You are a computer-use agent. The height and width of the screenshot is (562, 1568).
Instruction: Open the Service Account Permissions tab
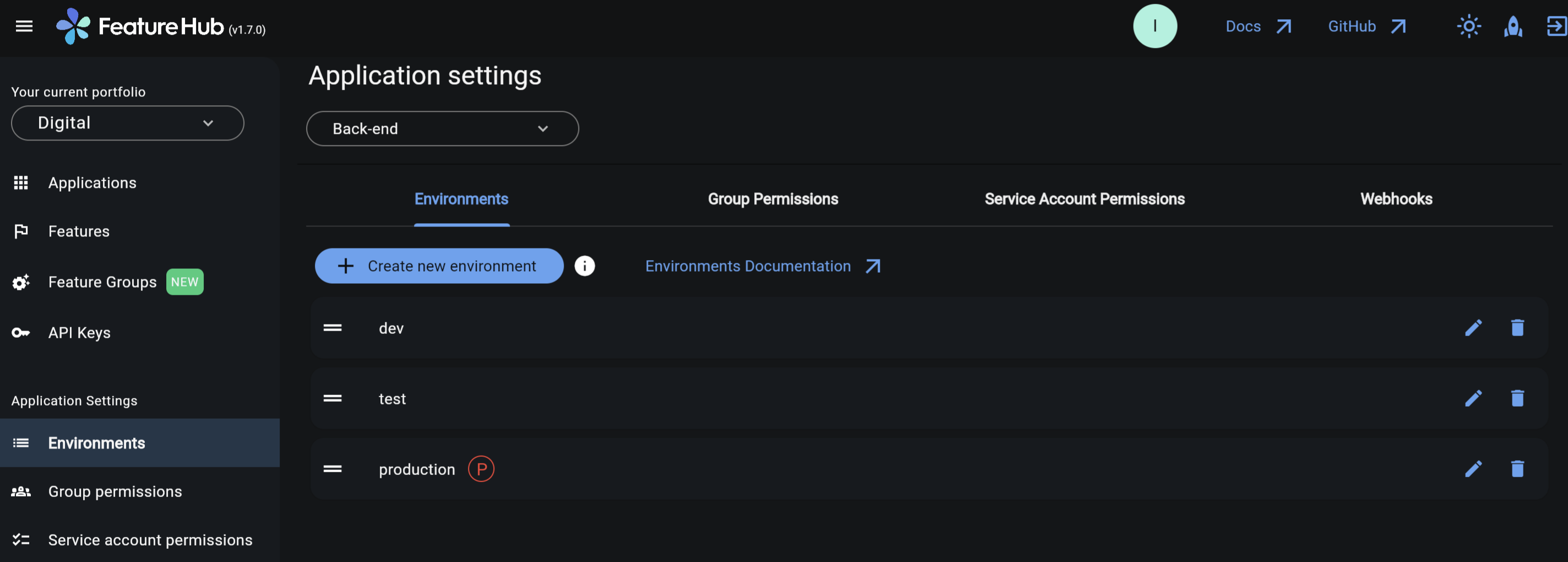pyautogui.click(x=1084, y=199)
